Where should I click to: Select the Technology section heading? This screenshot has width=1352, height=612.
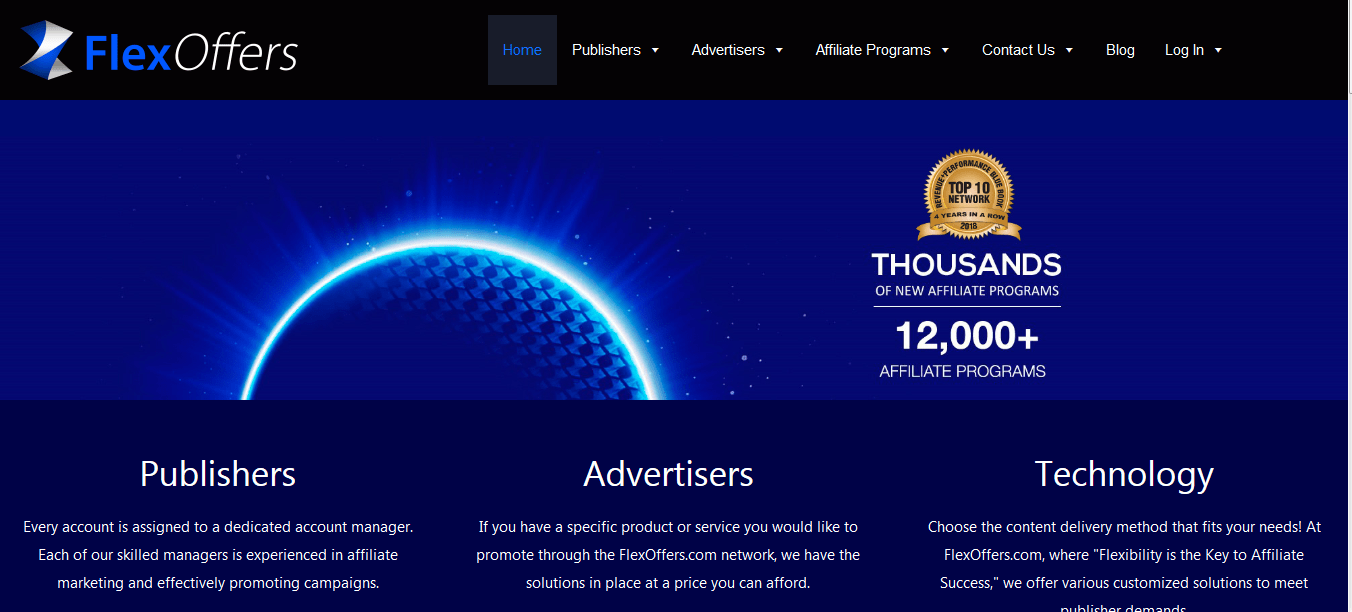[x=1124, y=473]
